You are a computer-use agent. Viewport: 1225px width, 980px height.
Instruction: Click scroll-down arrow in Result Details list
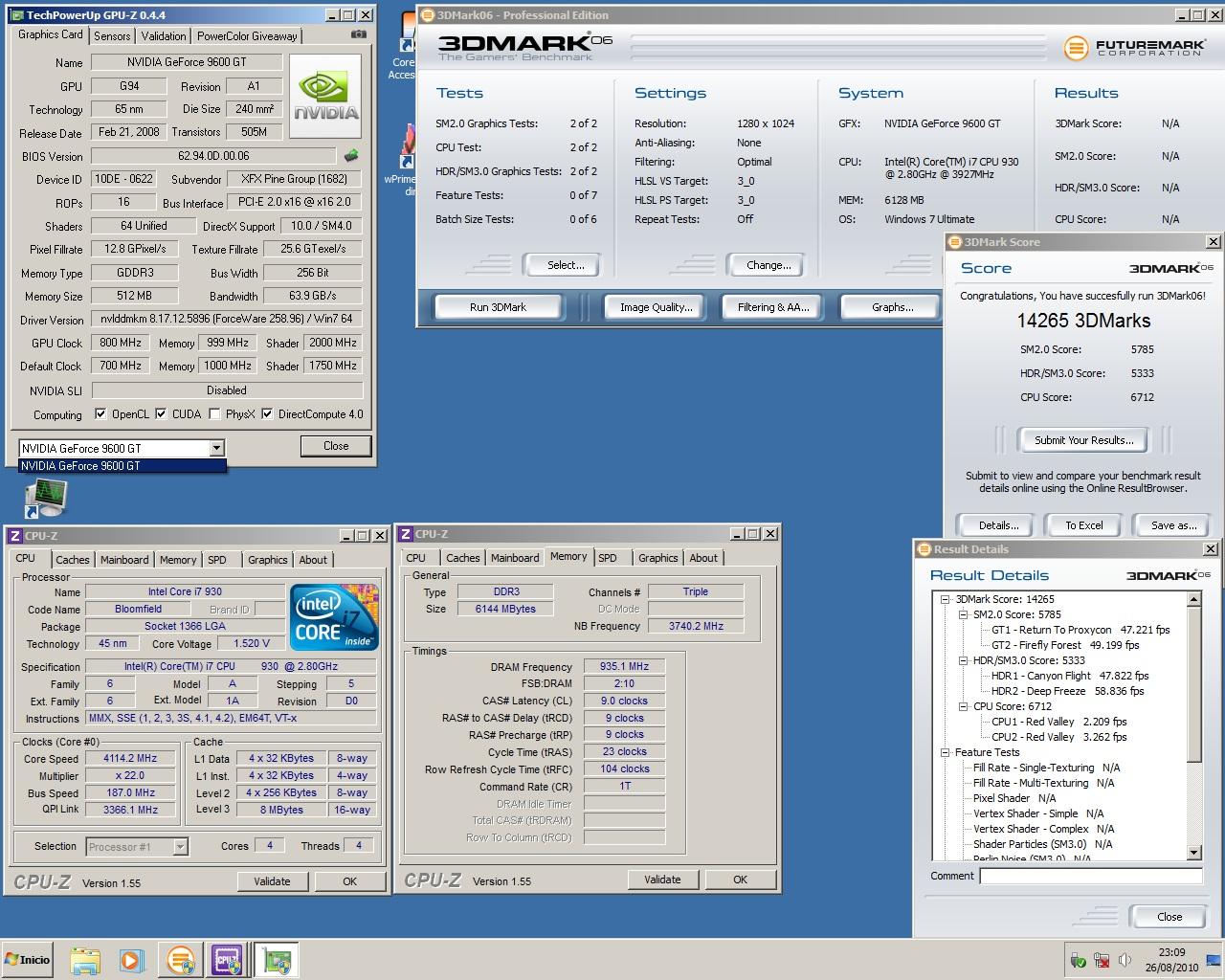click(1193, 853)
